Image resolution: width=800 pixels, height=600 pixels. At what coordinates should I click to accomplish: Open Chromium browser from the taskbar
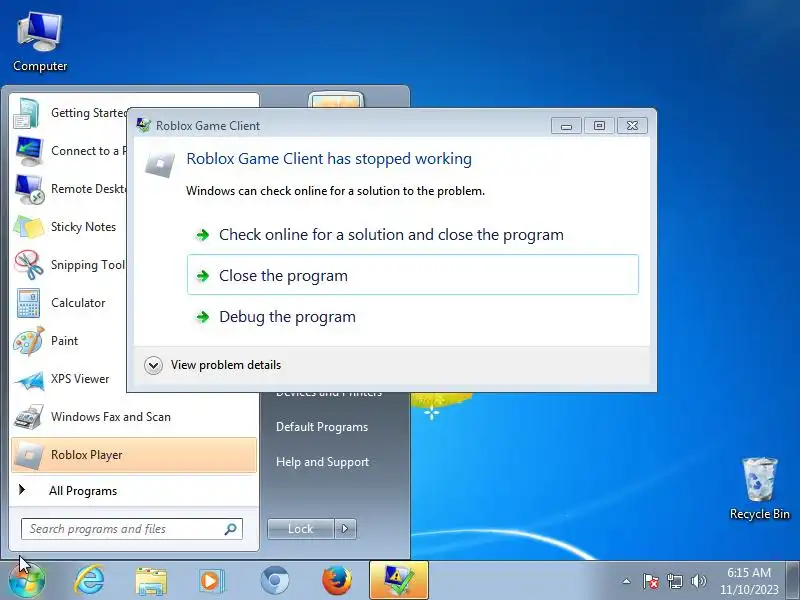[274, 581]
